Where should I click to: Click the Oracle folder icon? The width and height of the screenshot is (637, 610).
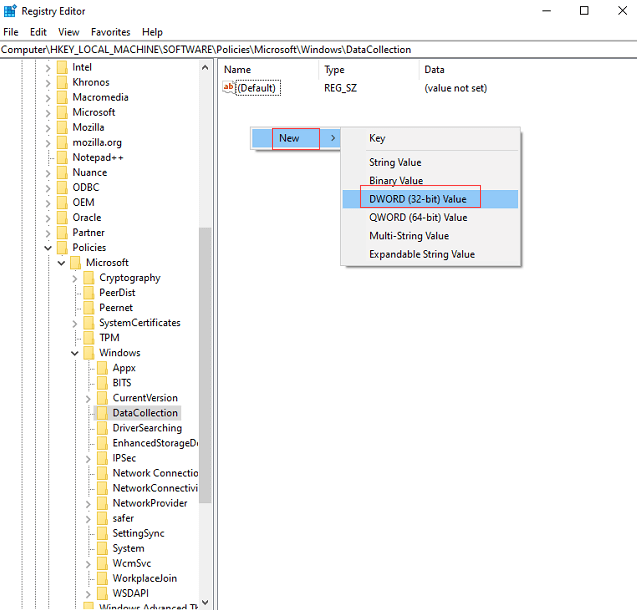pos(62,218)
